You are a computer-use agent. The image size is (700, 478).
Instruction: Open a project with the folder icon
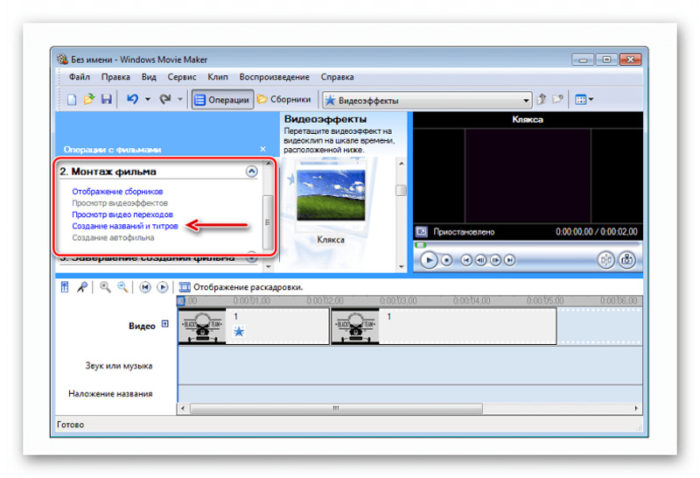[x=89, y=99]
